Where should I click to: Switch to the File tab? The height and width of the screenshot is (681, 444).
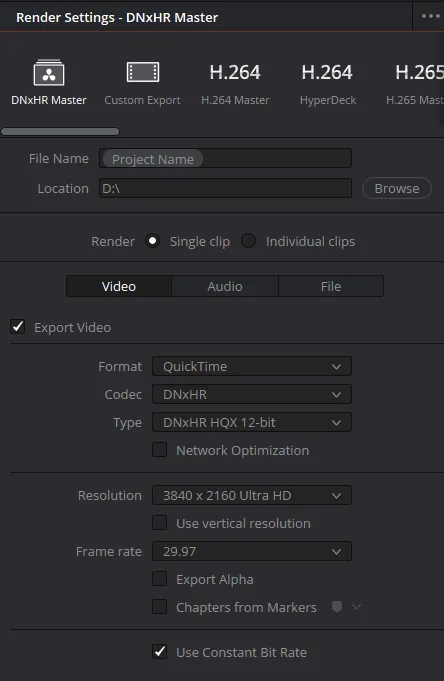[x=331, y=286]
